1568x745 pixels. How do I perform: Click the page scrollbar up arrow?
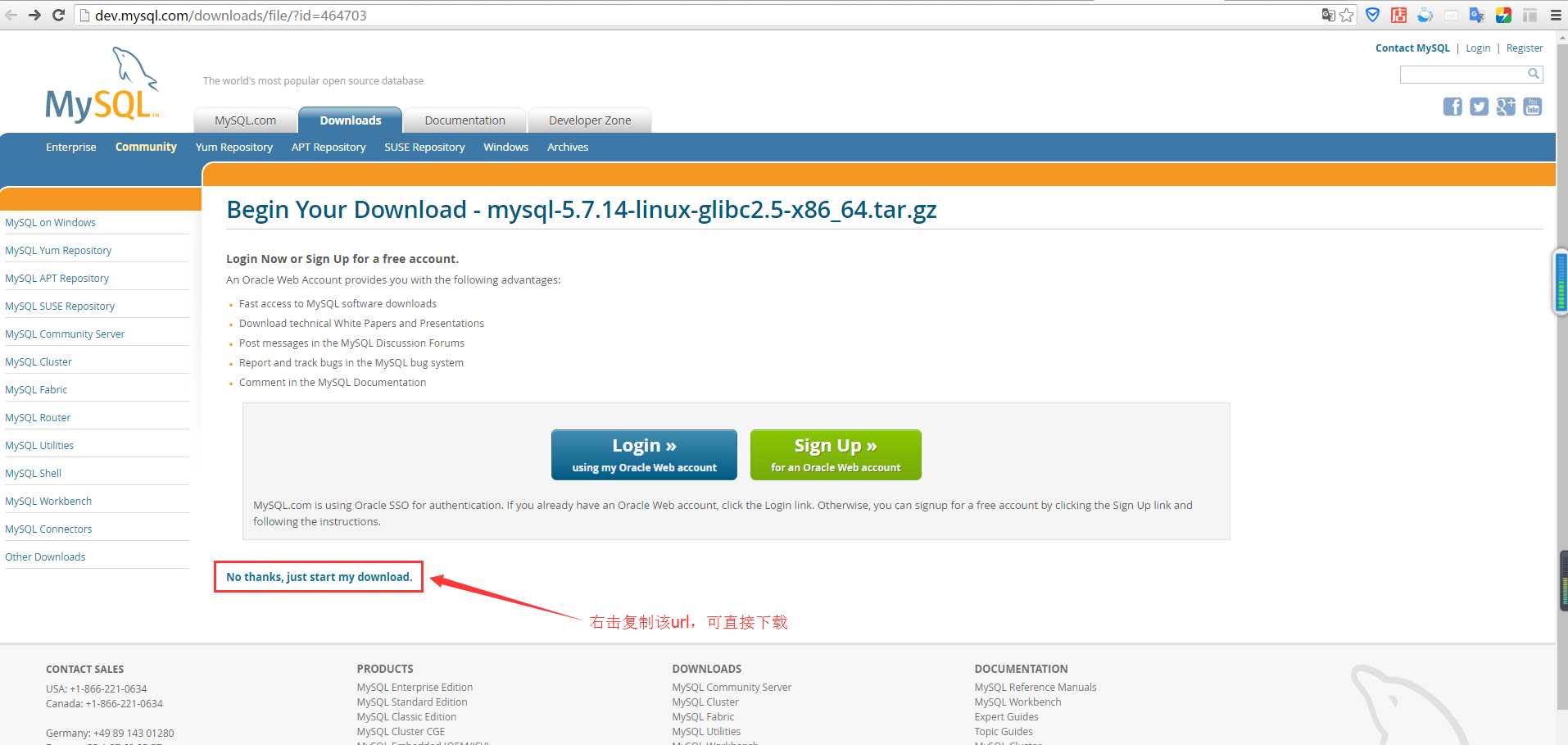pos(1562,37)
